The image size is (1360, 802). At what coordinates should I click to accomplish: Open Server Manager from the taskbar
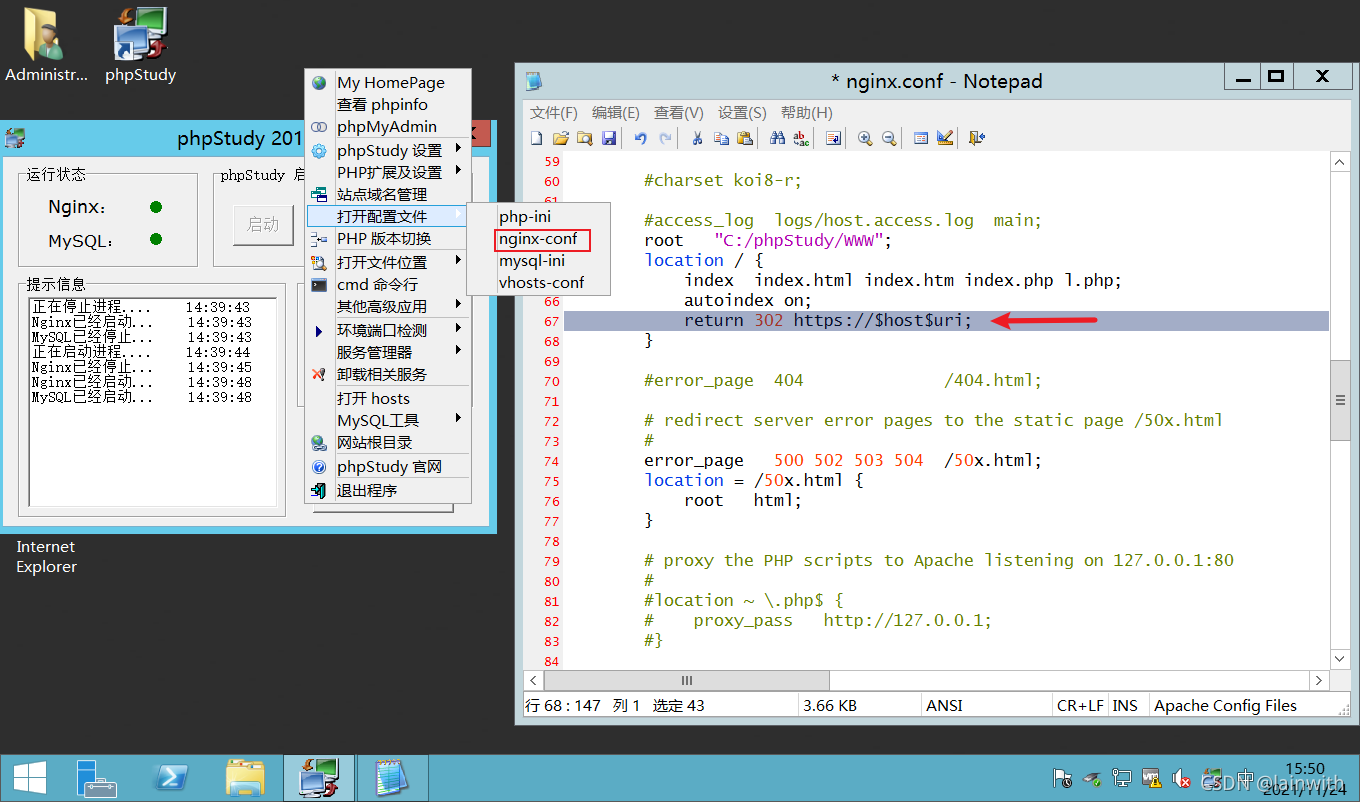pos(98,779)
